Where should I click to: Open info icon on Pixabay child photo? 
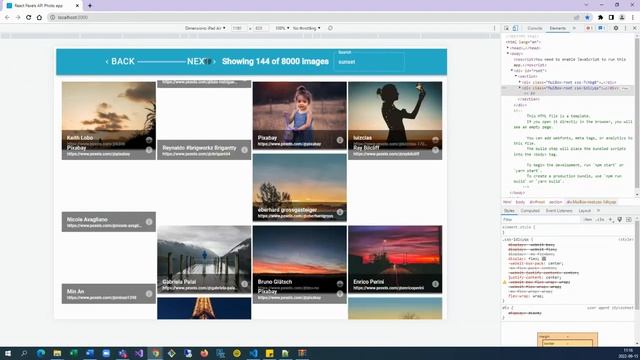(x=340, y=140)
